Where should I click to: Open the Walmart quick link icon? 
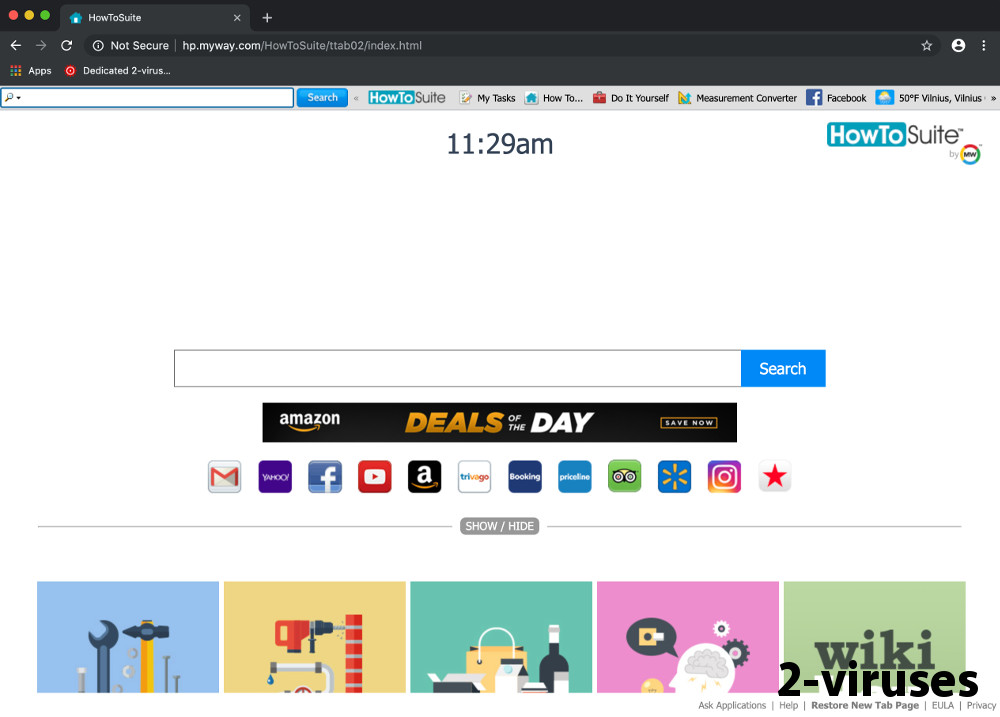coord(674,477)
